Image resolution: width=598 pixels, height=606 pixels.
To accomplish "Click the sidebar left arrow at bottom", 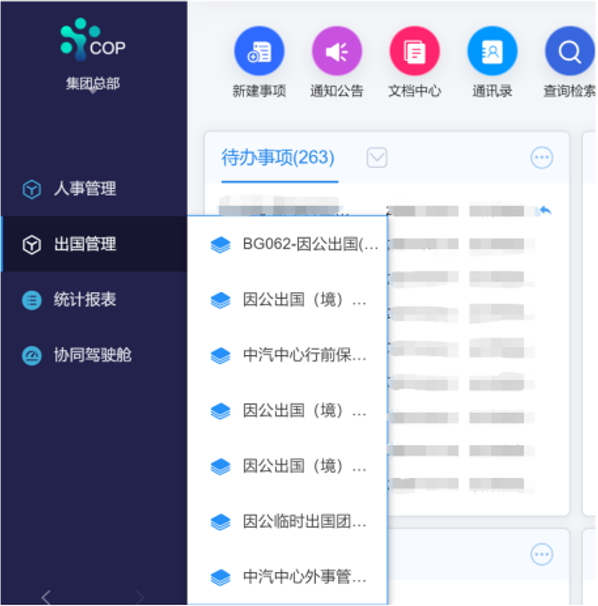I will pos(46,597).
